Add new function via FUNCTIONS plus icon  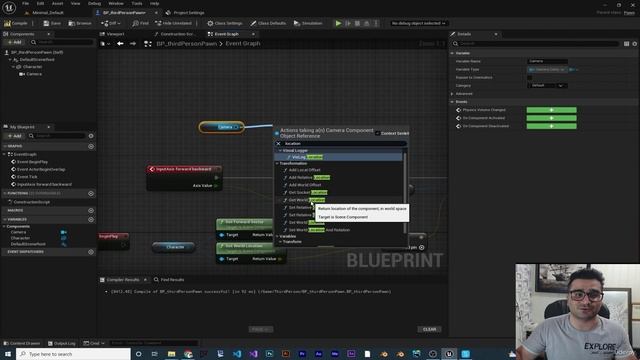point(91,193)
